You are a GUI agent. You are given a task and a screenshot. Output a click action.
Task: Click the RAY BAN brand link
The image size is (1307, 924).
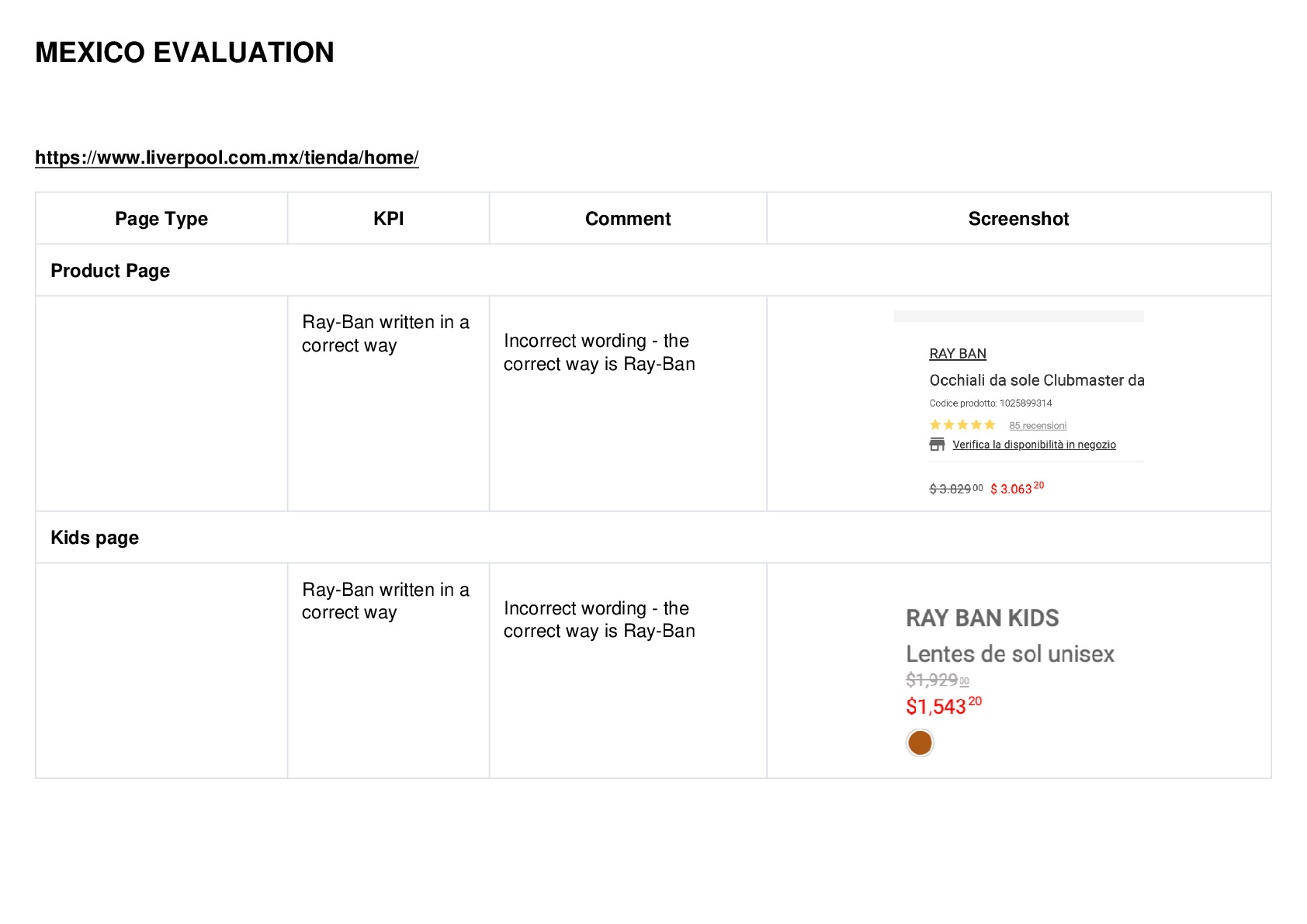click(x=958, y=354)
